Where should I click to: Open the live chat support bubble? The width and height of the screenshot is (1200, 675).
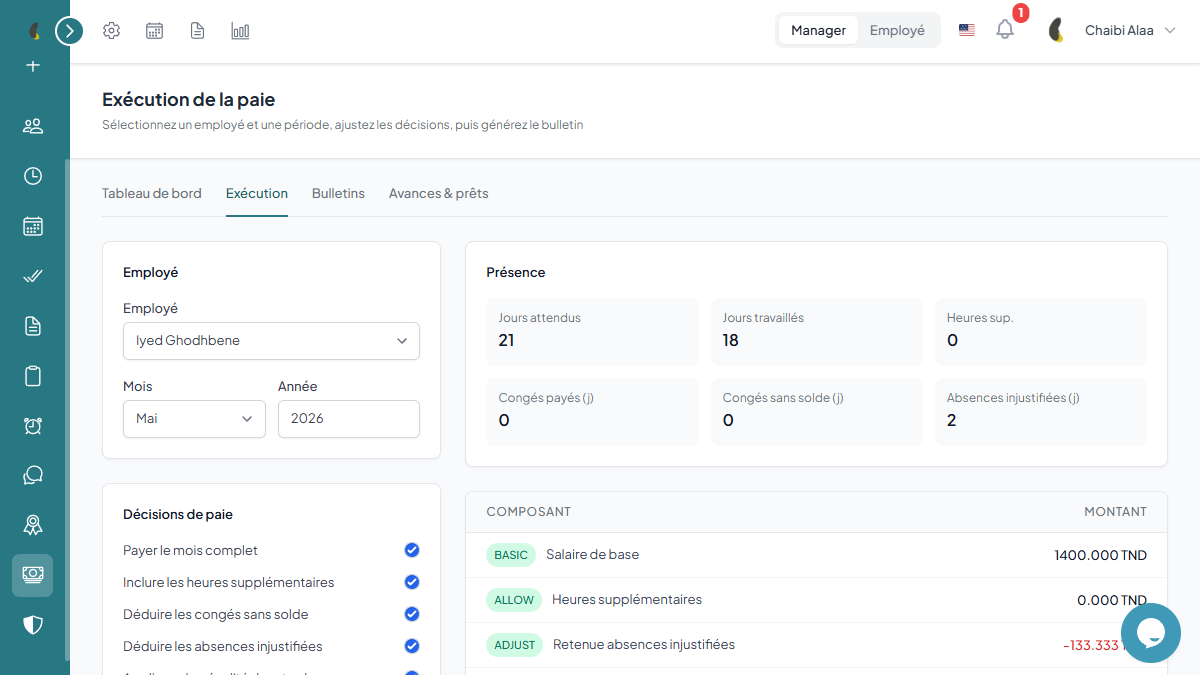(x=1151, y=633)
